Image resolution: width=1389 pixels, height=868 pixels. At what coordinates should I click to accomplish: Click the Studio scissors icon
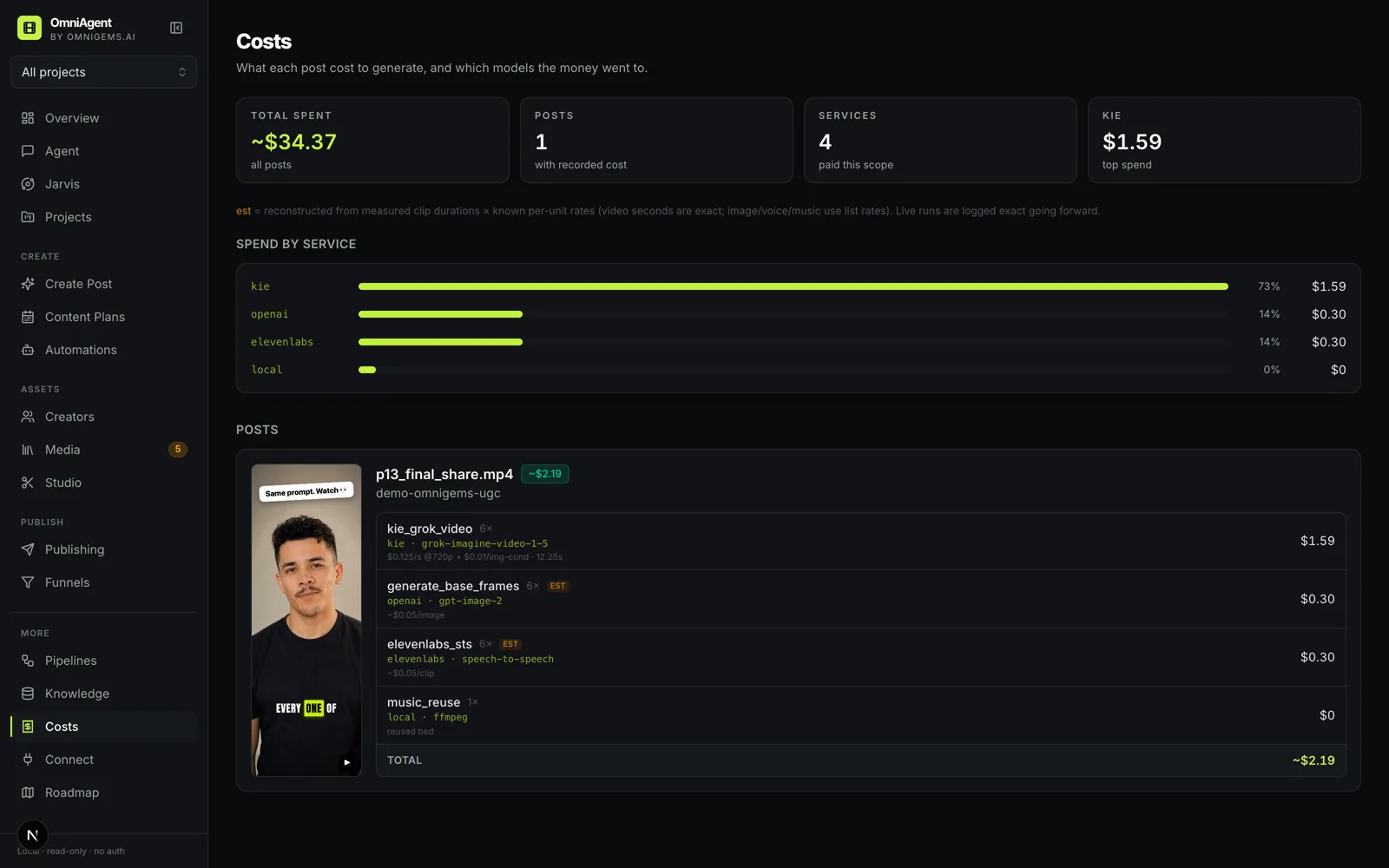point(28,483)
